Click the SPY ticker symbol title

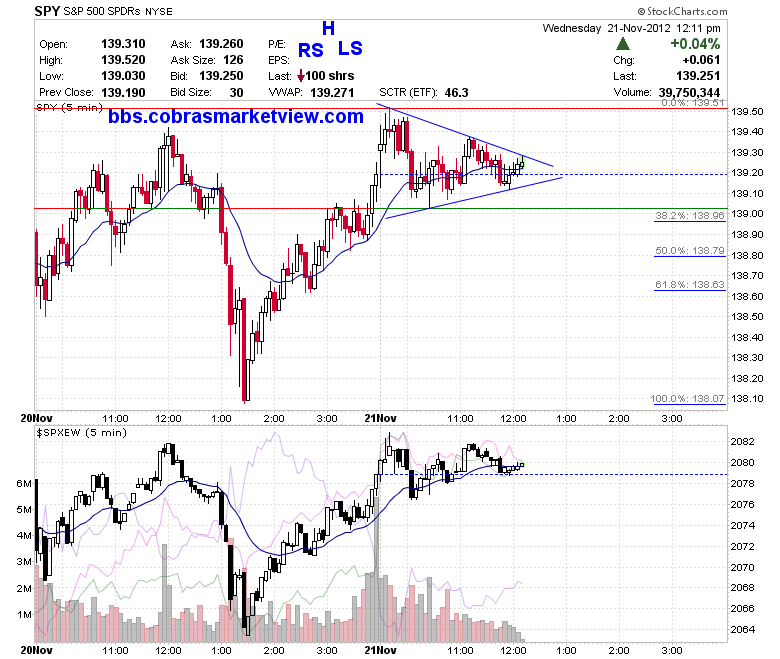click(47, 11)
